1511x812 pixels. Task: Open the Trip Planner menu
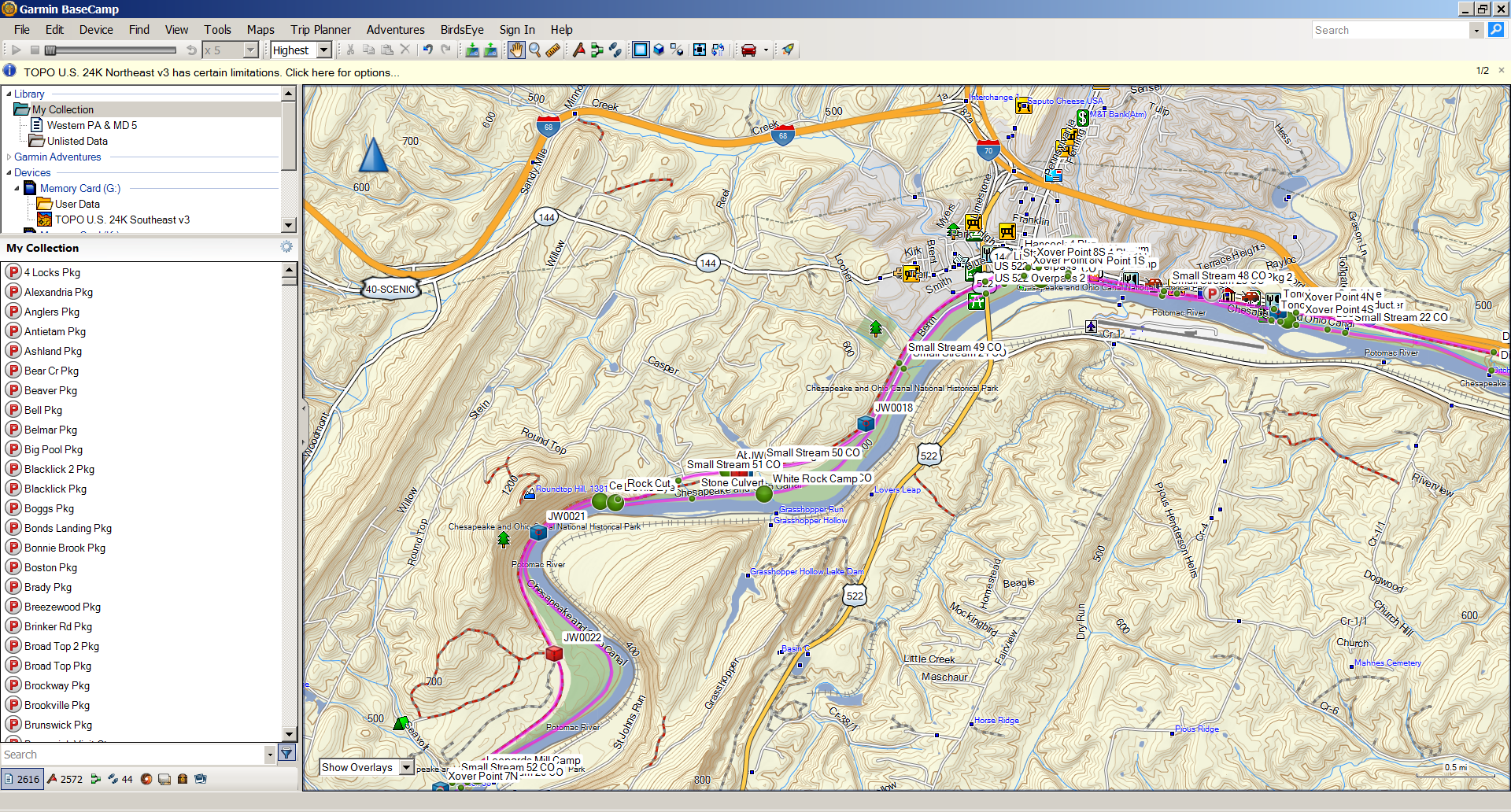pyautogui.click(x=320, y=30)
